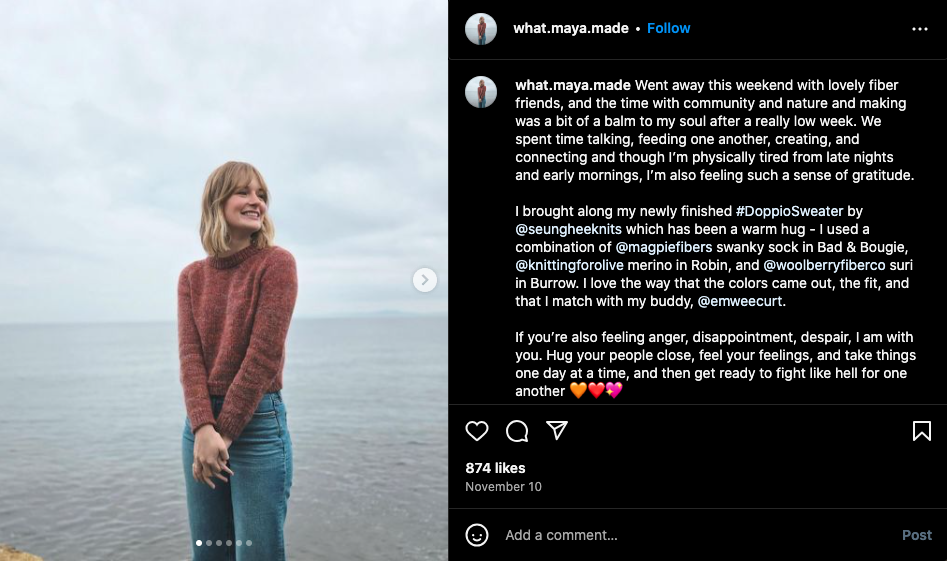Click avatar beside the caption text
The image size is (947, 561).
tap(481, 92)
